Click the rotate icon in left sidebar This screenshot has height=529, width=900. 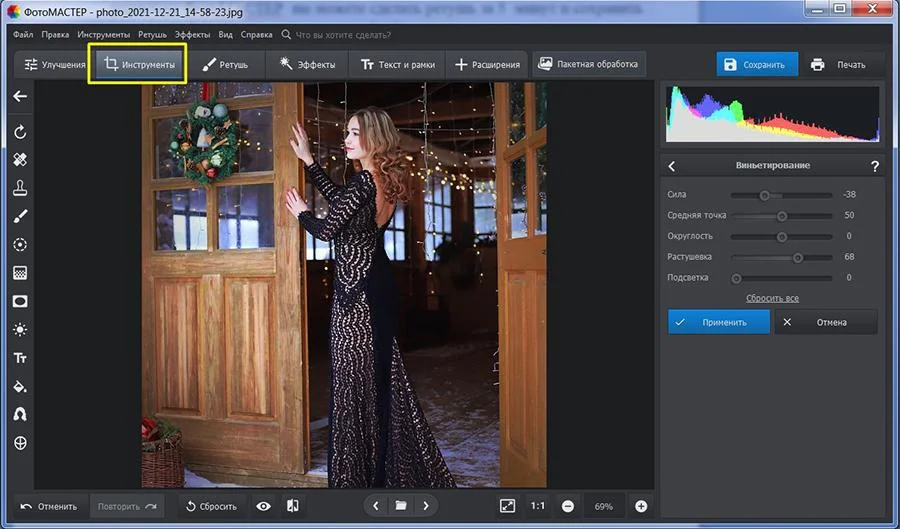point(20,132)
